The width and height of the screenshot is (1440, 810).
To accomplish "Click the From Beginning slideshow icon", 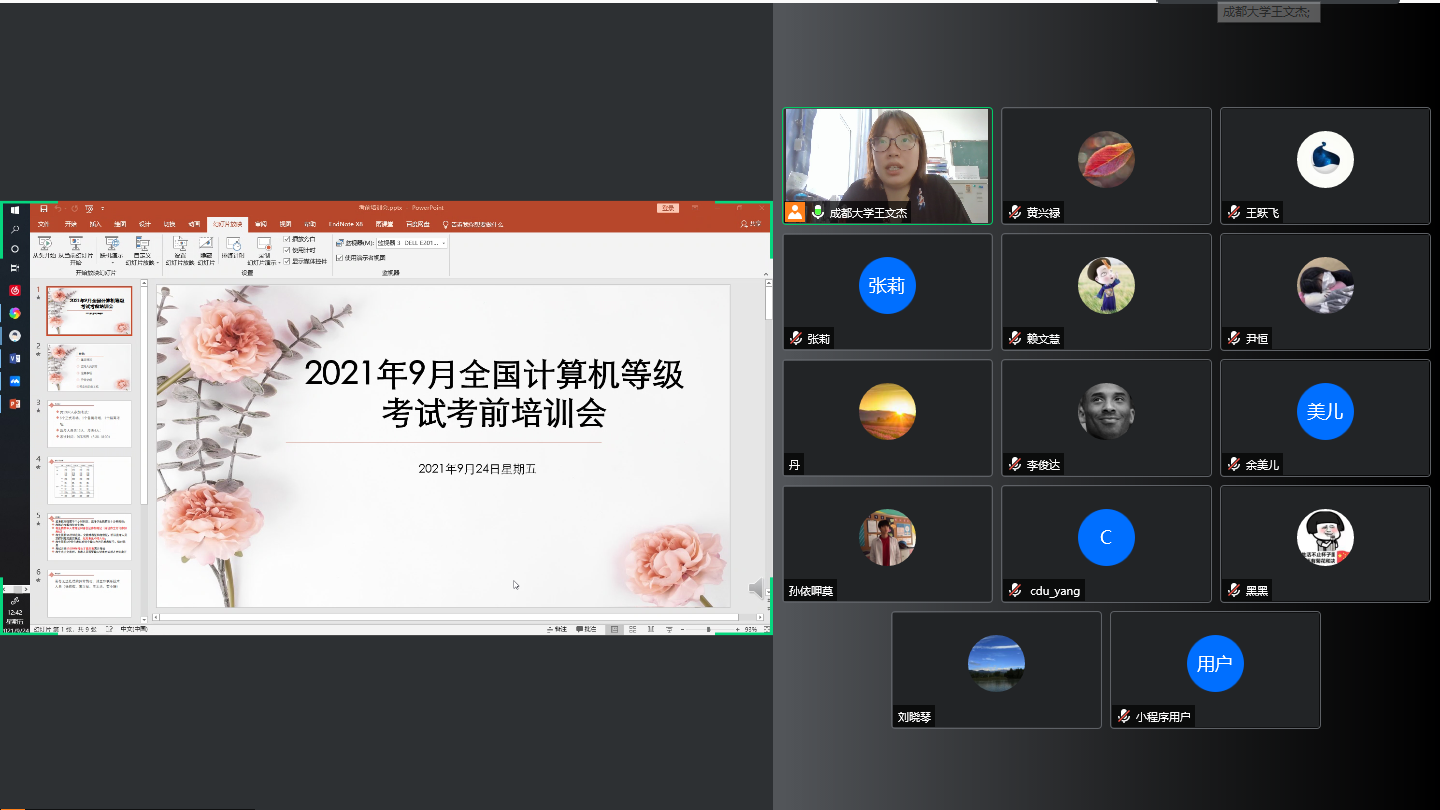I will tap(44, 244).
